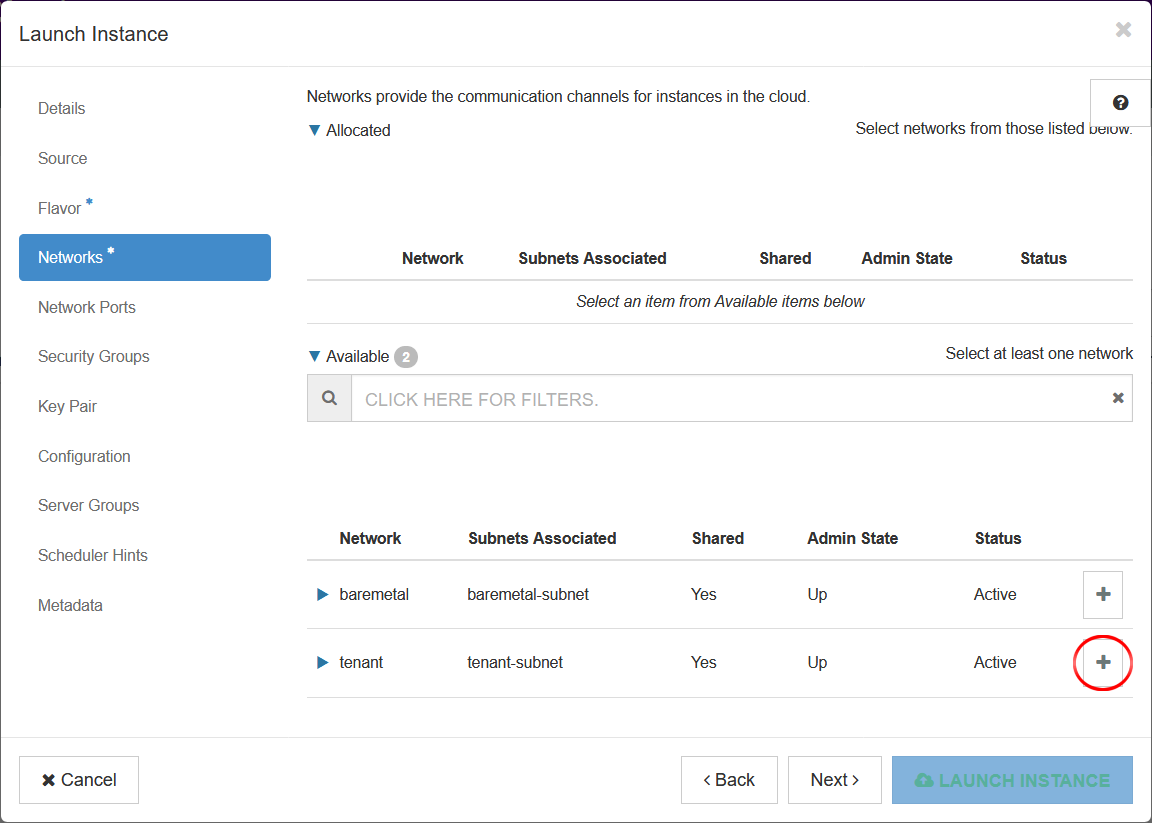Add the baremetal network with plus button
Screen dimensions: 1152x823
coord(1103,595)
